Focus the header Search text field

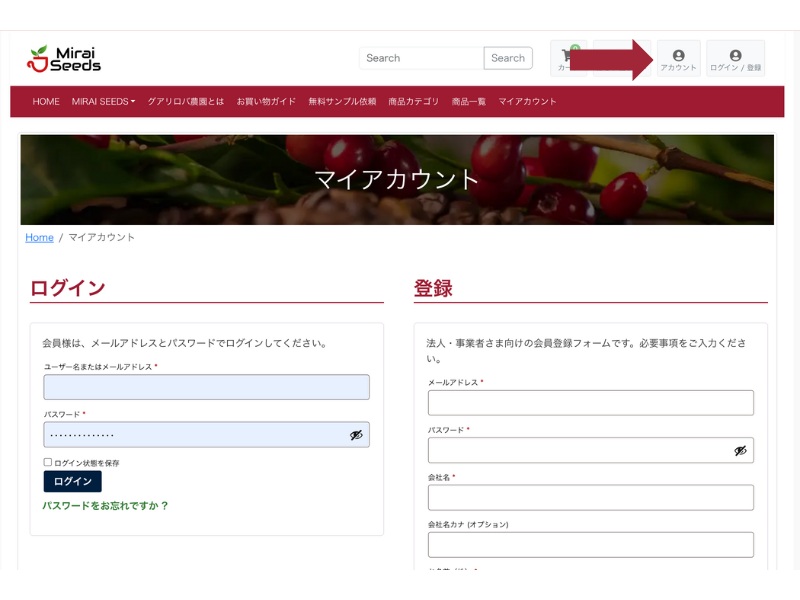421,58
